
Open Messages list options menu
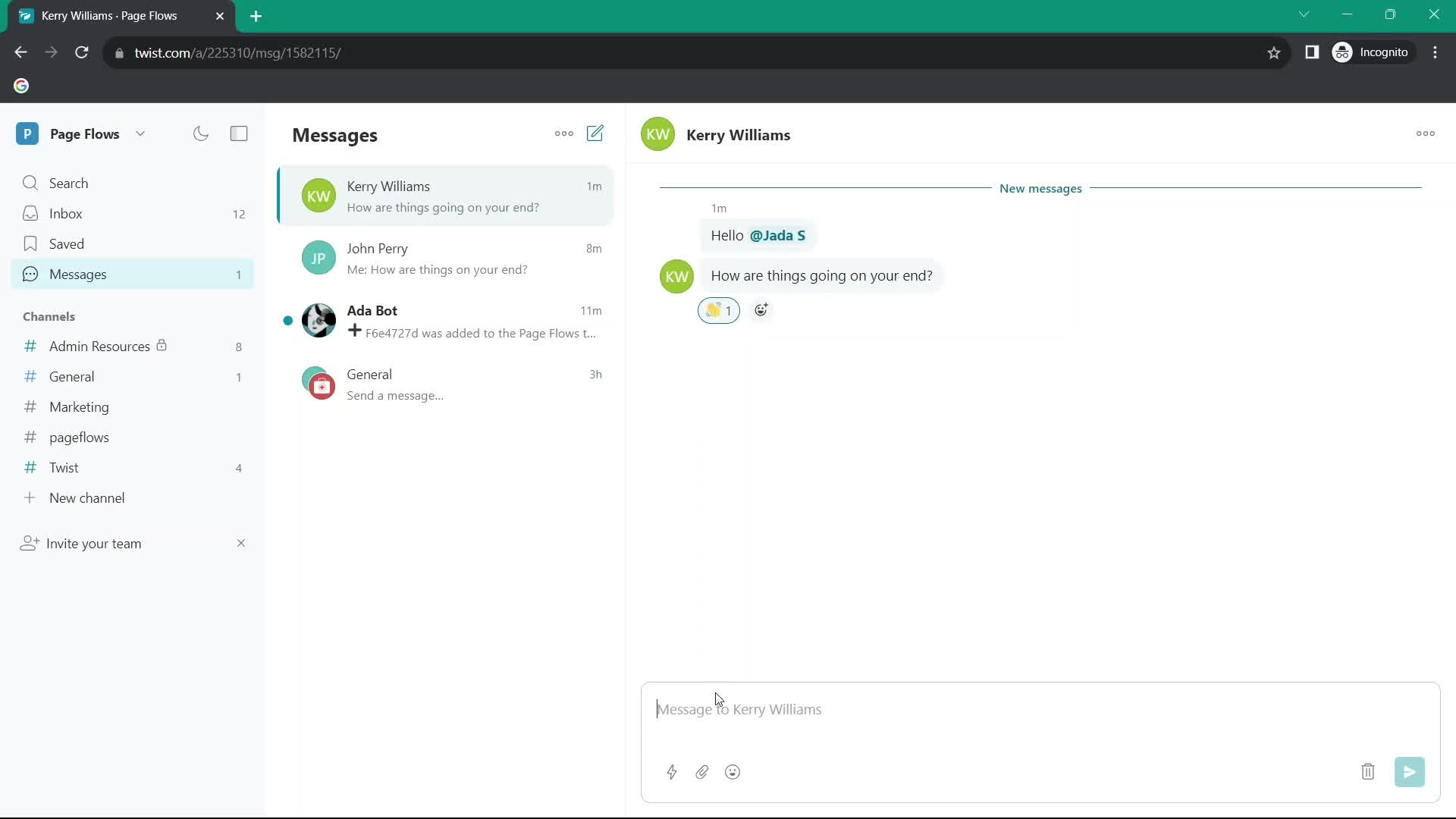[x=564, y=133]
